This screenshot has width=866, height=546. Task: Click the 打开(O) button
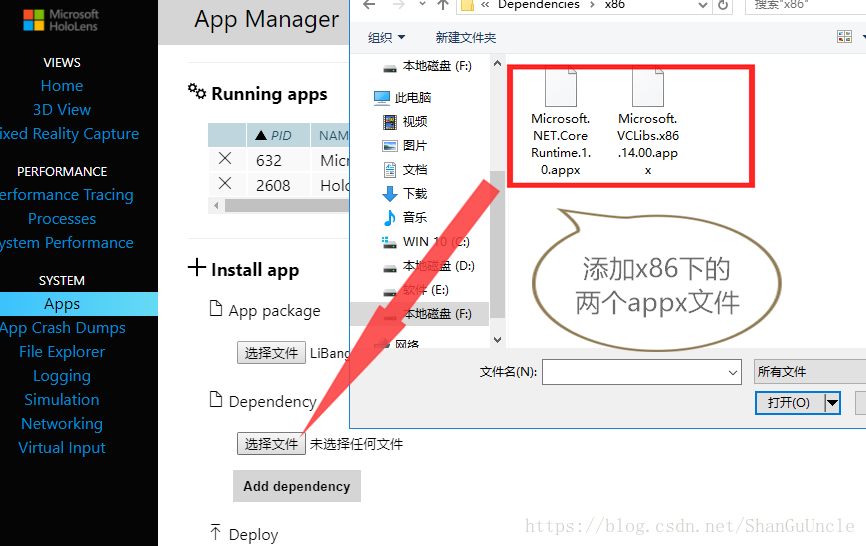[790, 402]
